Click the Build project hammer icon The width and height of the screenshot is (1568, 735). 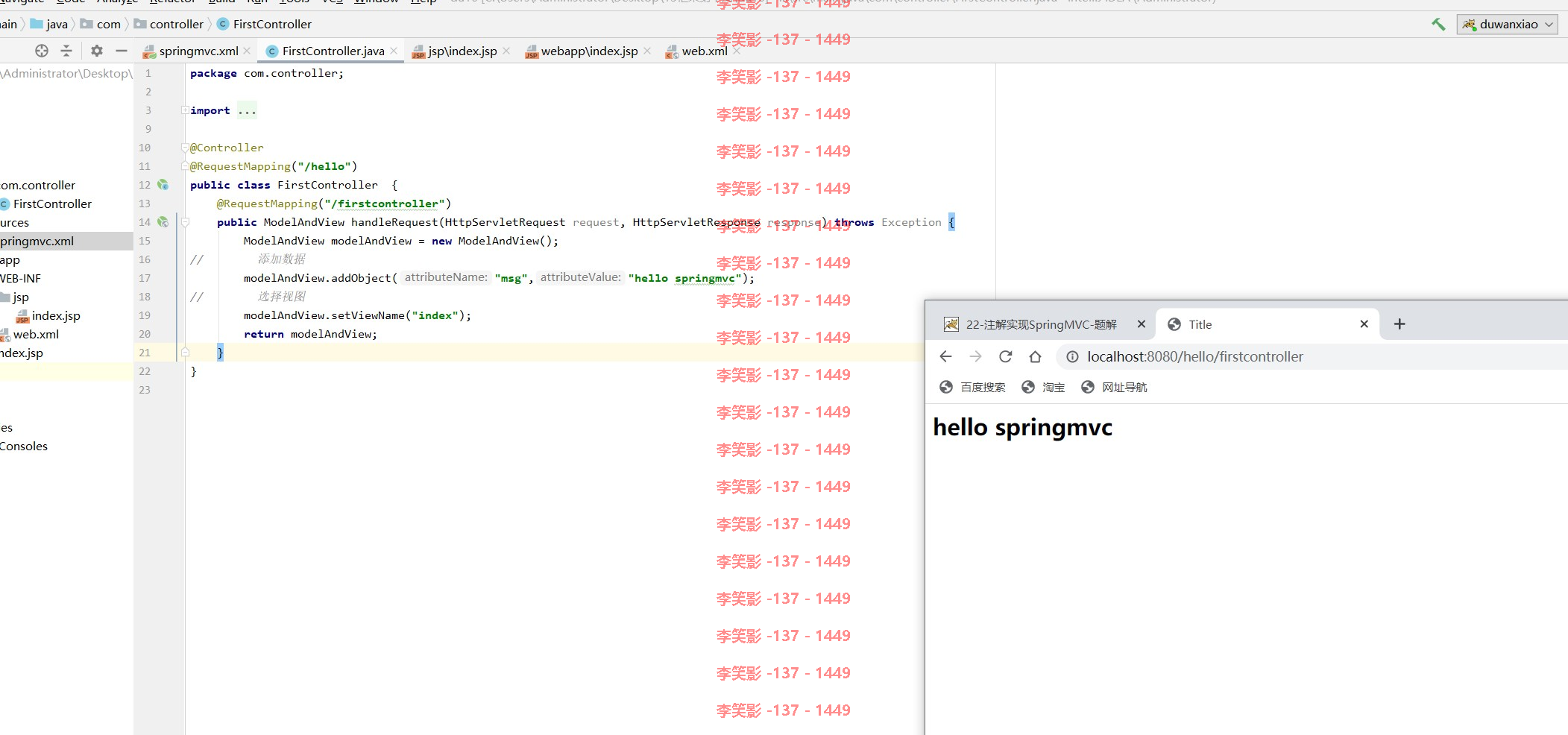[x=1438, y=24]
